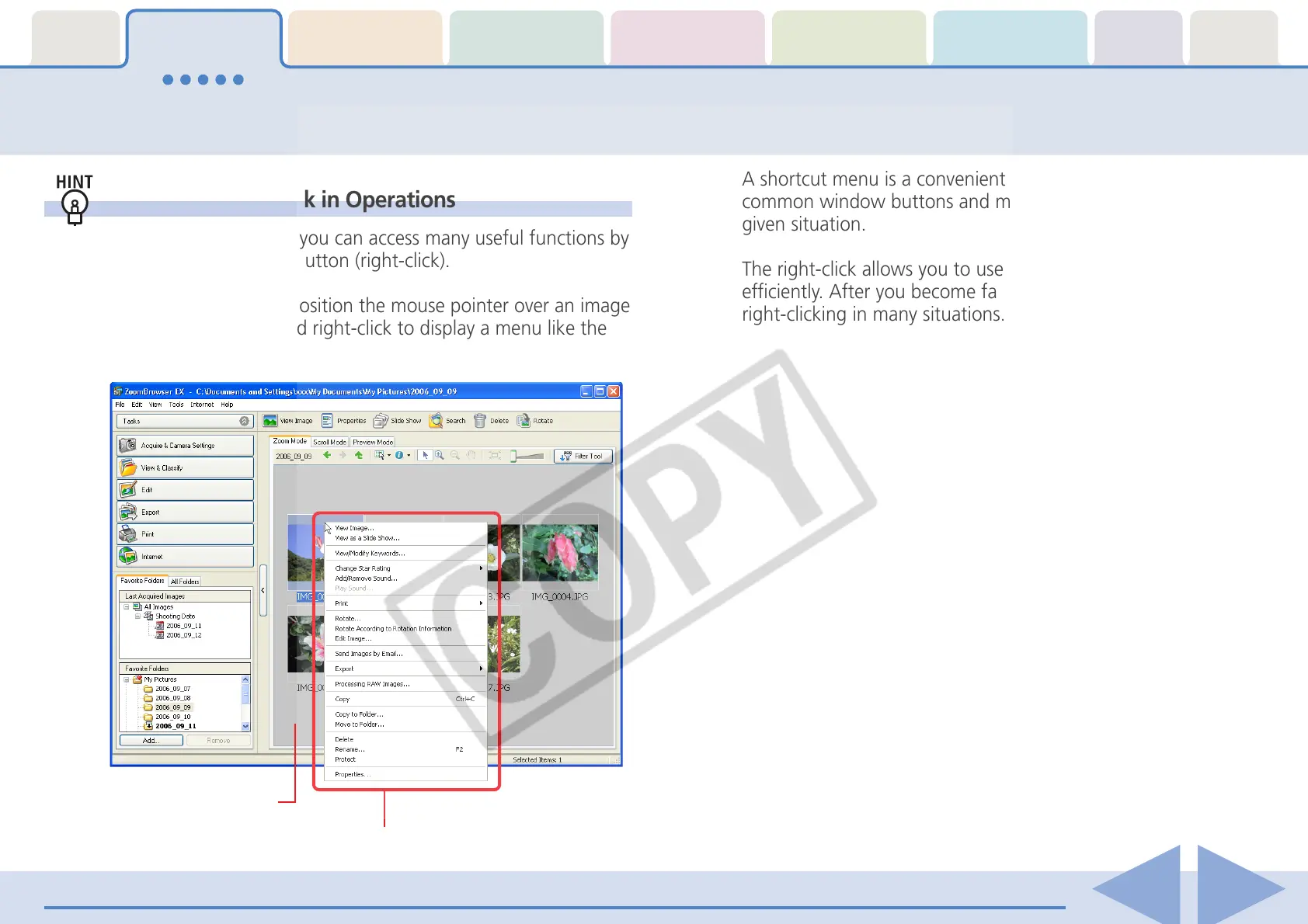Click the Slide Show toolbar icon
This screenshot has height=924, width=1308.
point(381,421)
